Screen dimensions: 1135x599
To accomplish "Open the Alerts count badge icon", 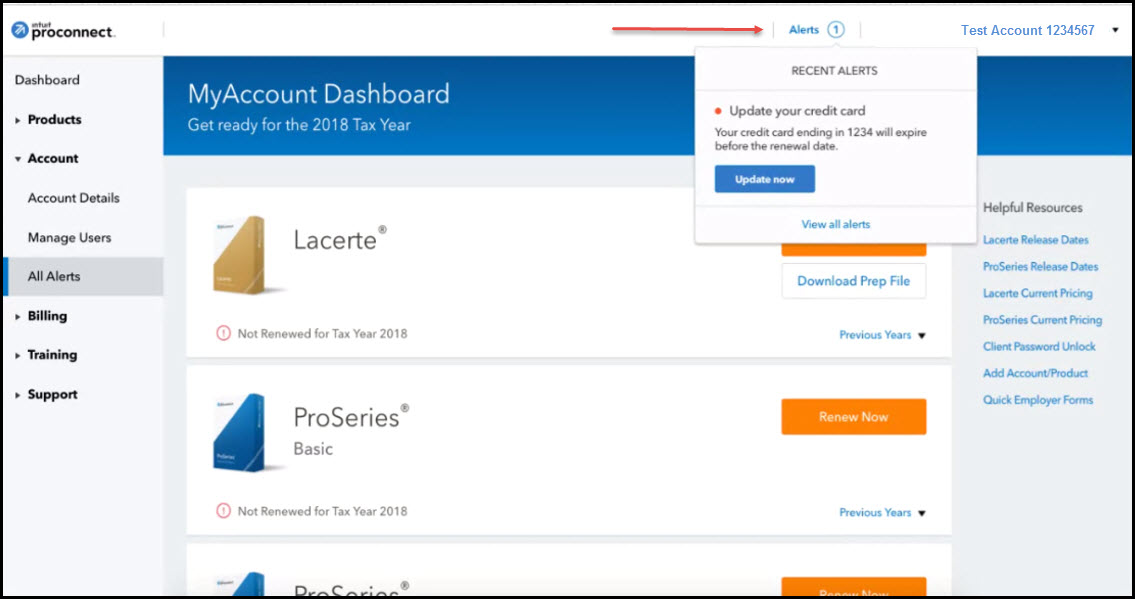I will tap(836, 30).
